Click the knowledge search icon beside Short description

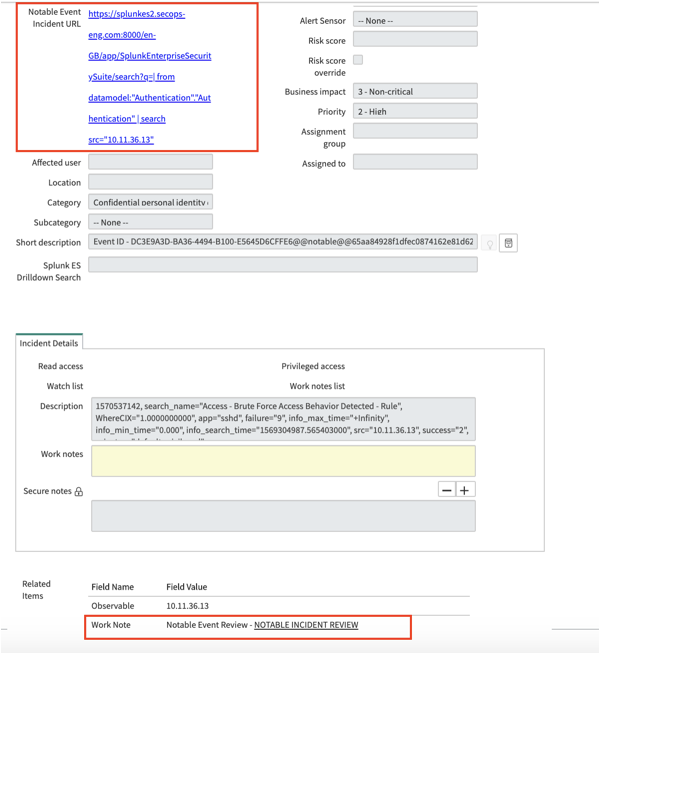(x=508, y=243)
